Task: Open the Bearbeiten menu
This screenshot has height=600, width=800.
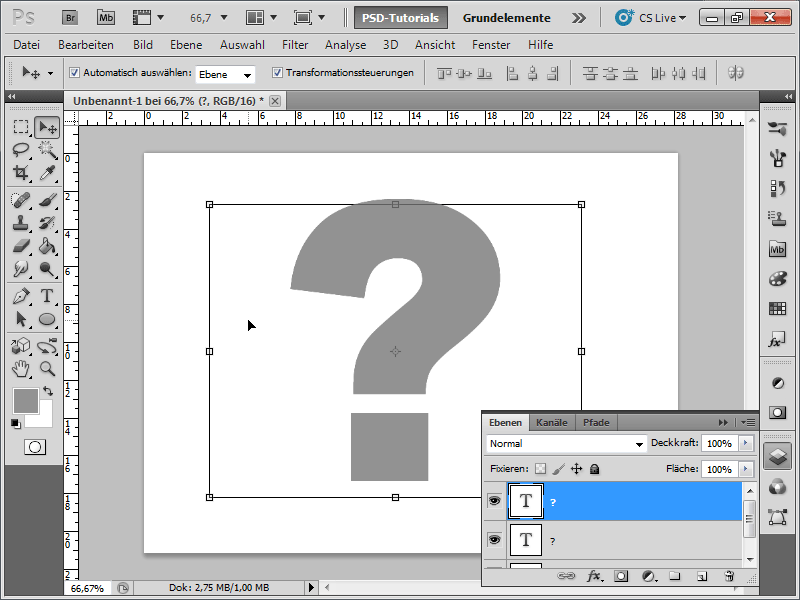Action: point(86,45)
